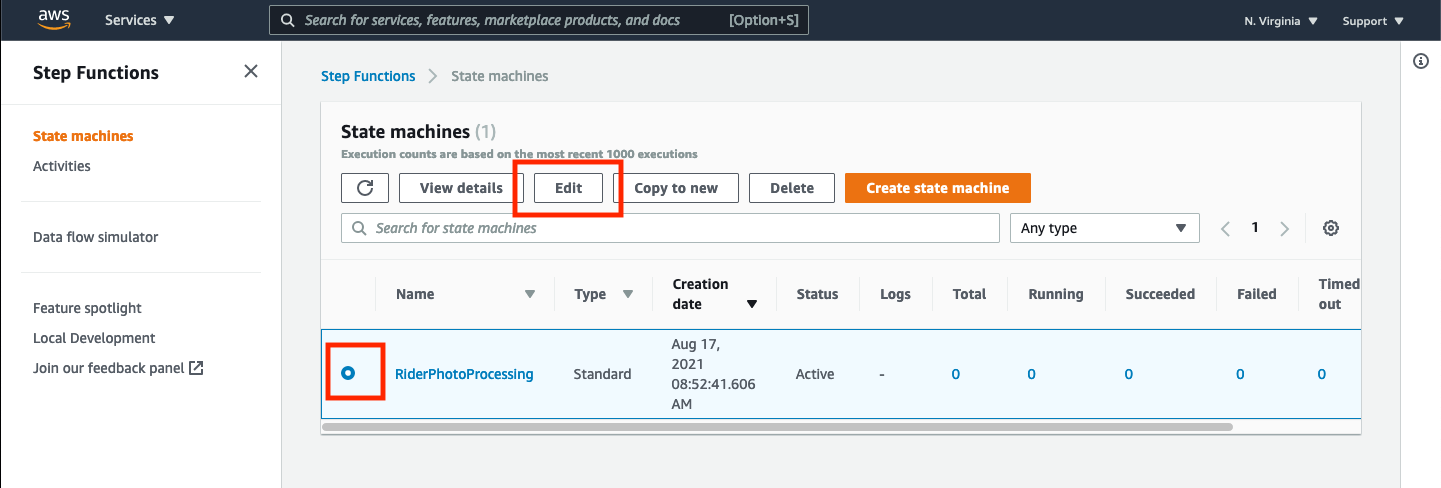
Task: Open Feature spotlight
Action: pyautogui.click(x=88, y=308)
